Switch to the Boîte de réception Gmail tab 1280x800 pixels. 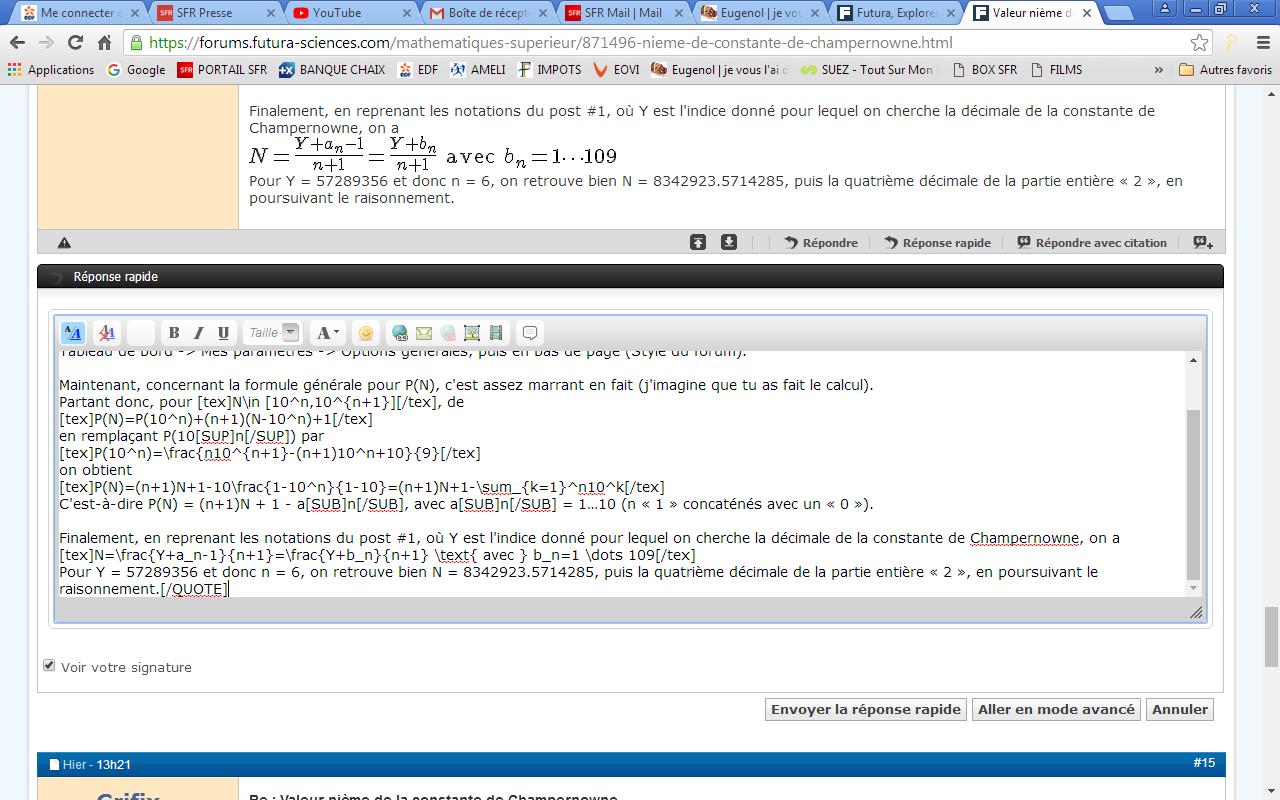487,13
